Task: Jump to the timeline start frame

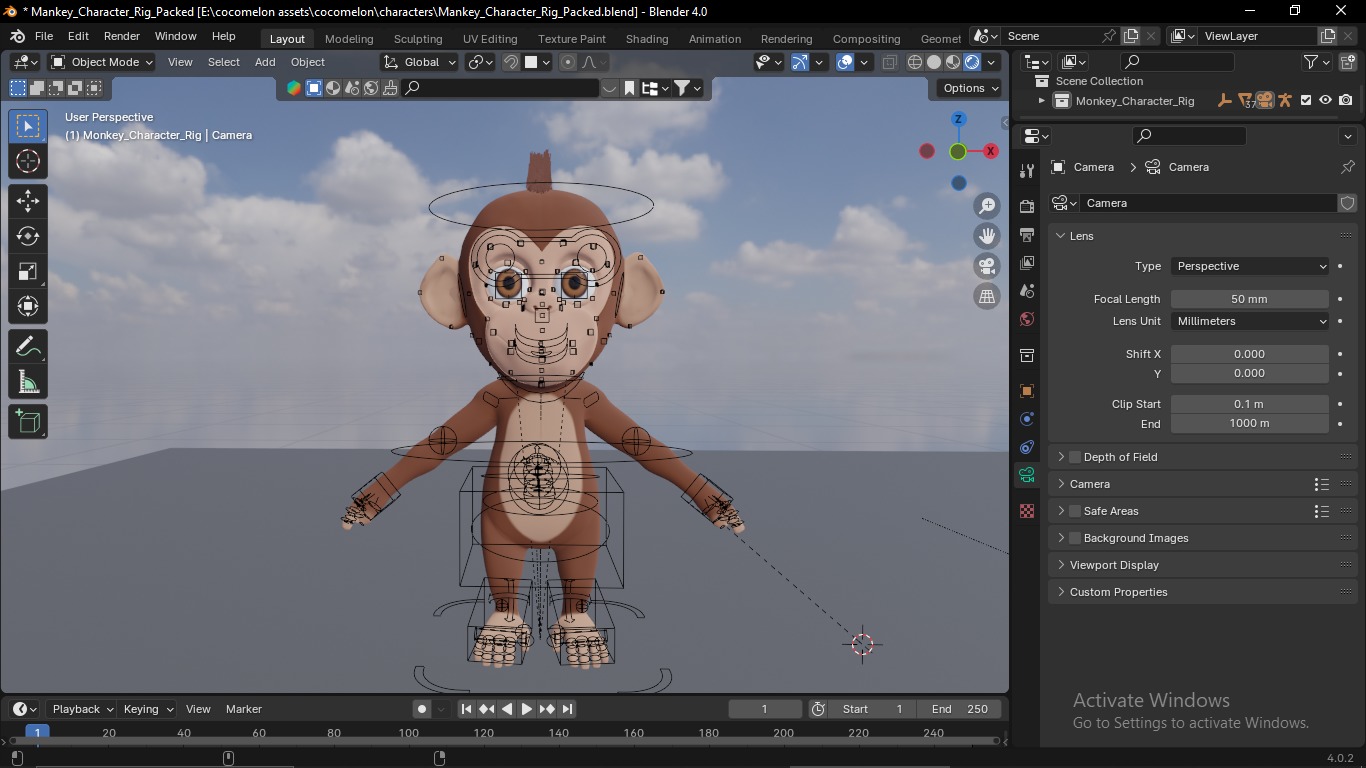Action: click(466, 709)
